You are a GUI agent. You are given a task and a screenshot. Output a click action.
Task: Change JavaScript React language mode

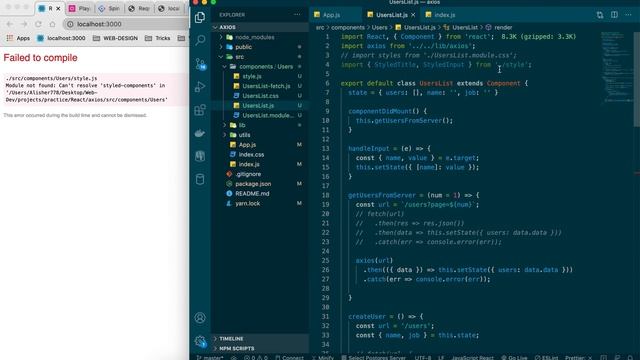click(472, 358)
